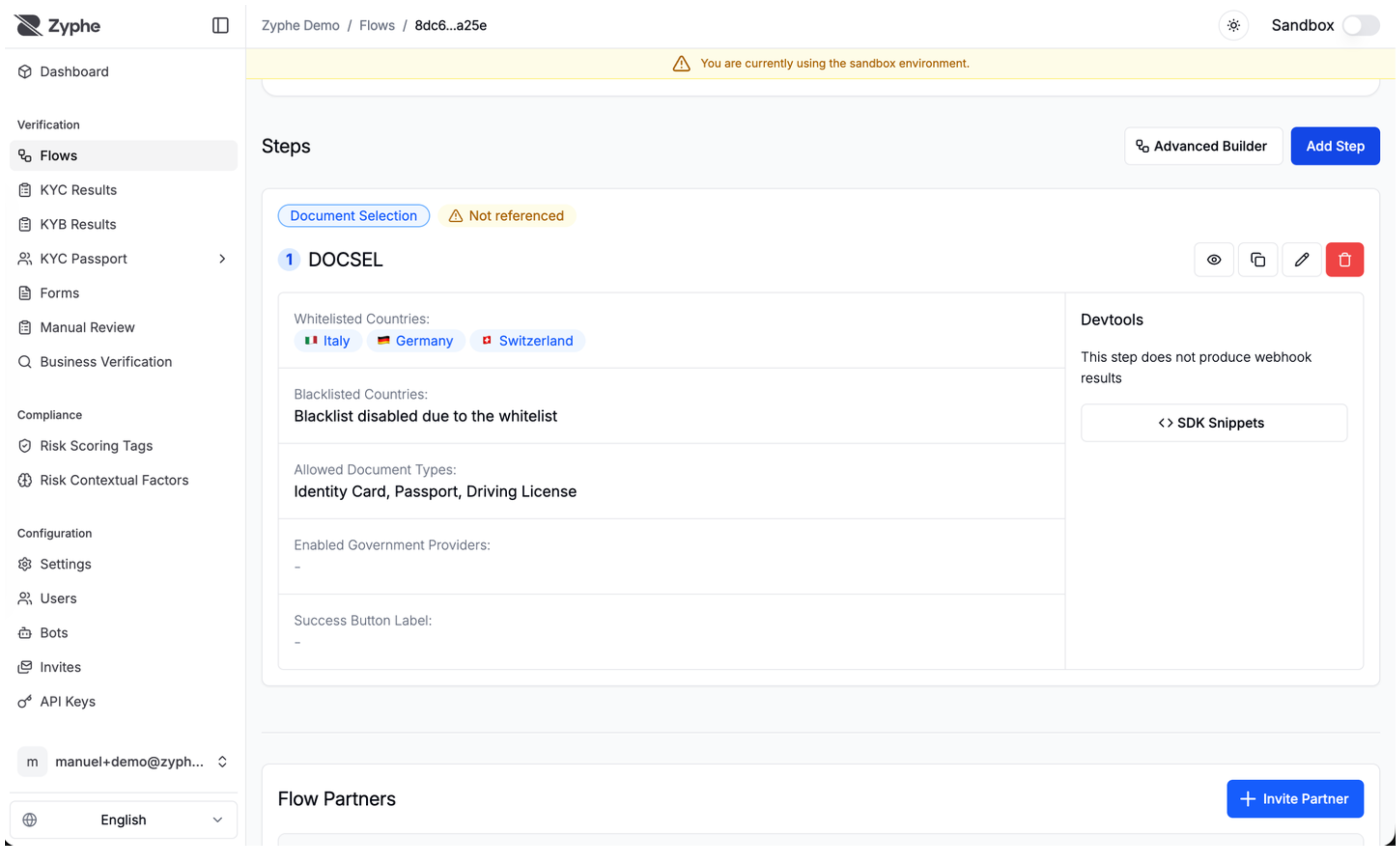Open Dashboard in sidebar
This screenshot has height=850, width=1400.
tap(123, 72)
